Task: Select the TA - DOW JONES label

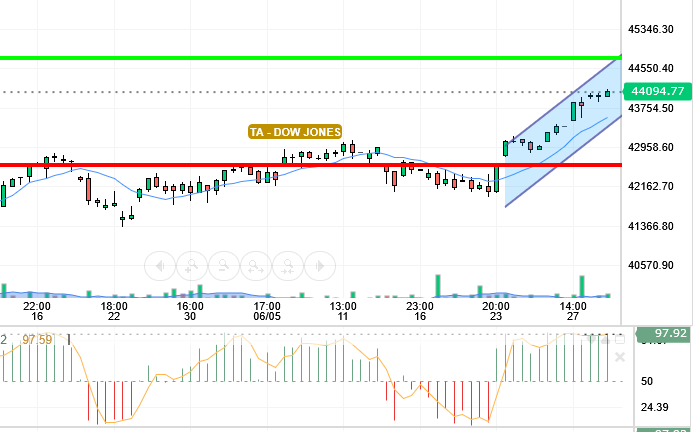Action: tap(295, 132)
